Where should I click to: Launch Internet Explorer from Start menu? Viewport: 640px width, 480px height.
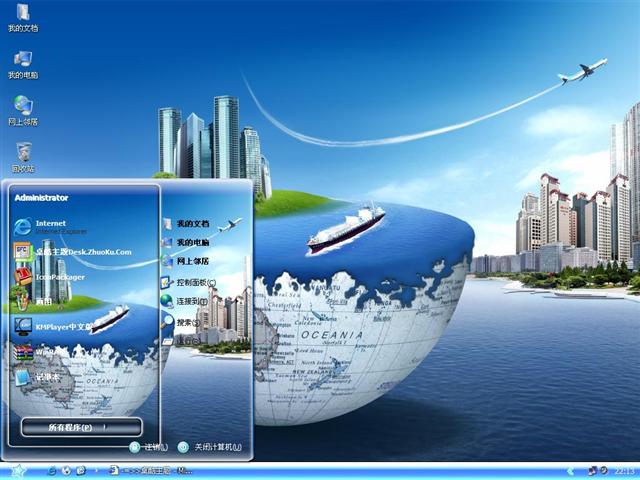tap(51, 227)
